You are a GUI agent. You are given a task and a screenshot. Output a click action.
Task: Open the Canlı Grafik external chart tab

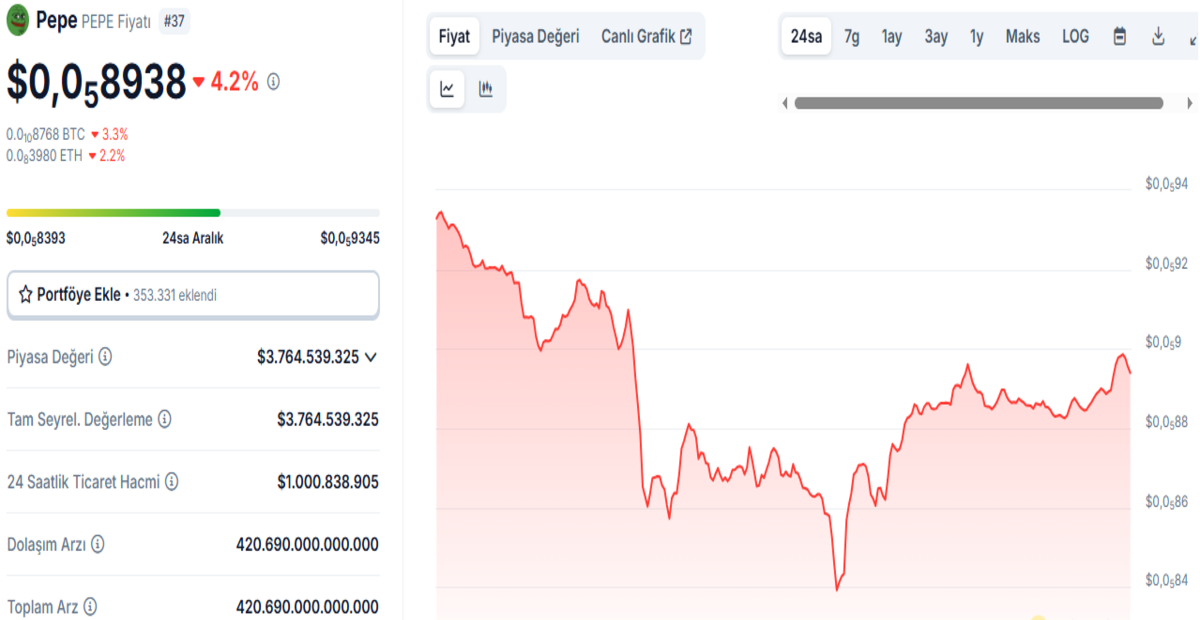[x=646, y=37]
